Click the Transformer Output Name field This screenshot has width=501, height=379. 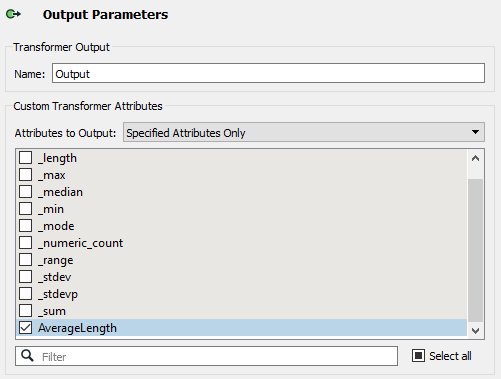click(x=268, y=73)
